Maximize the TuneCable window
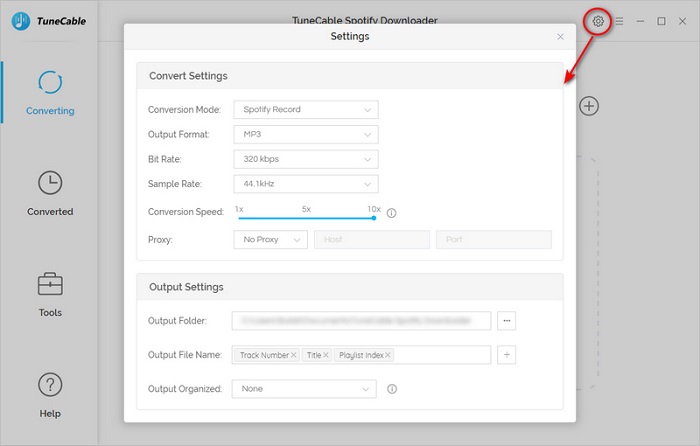The image size is (700, 446). pyautogui.click(x=661, y=21)
